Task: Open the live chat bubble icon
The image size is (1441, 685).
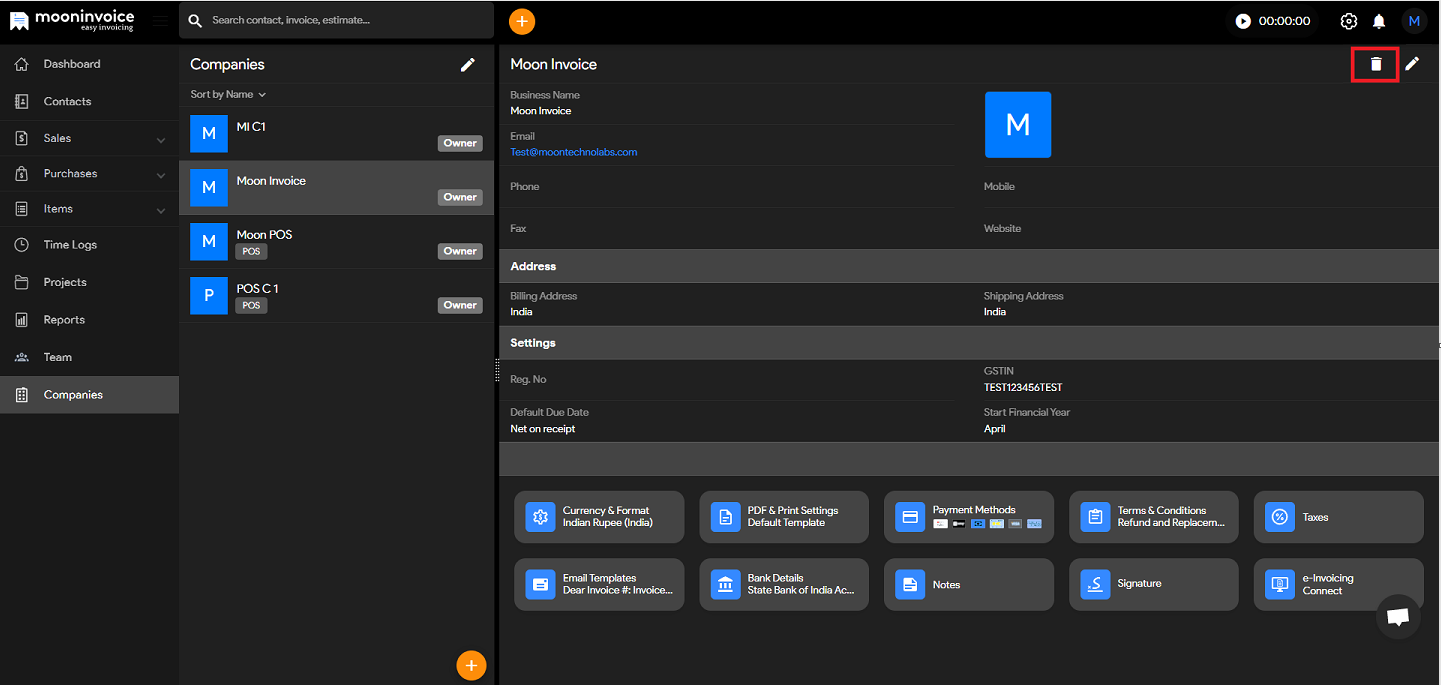Action: (1398, 616)
